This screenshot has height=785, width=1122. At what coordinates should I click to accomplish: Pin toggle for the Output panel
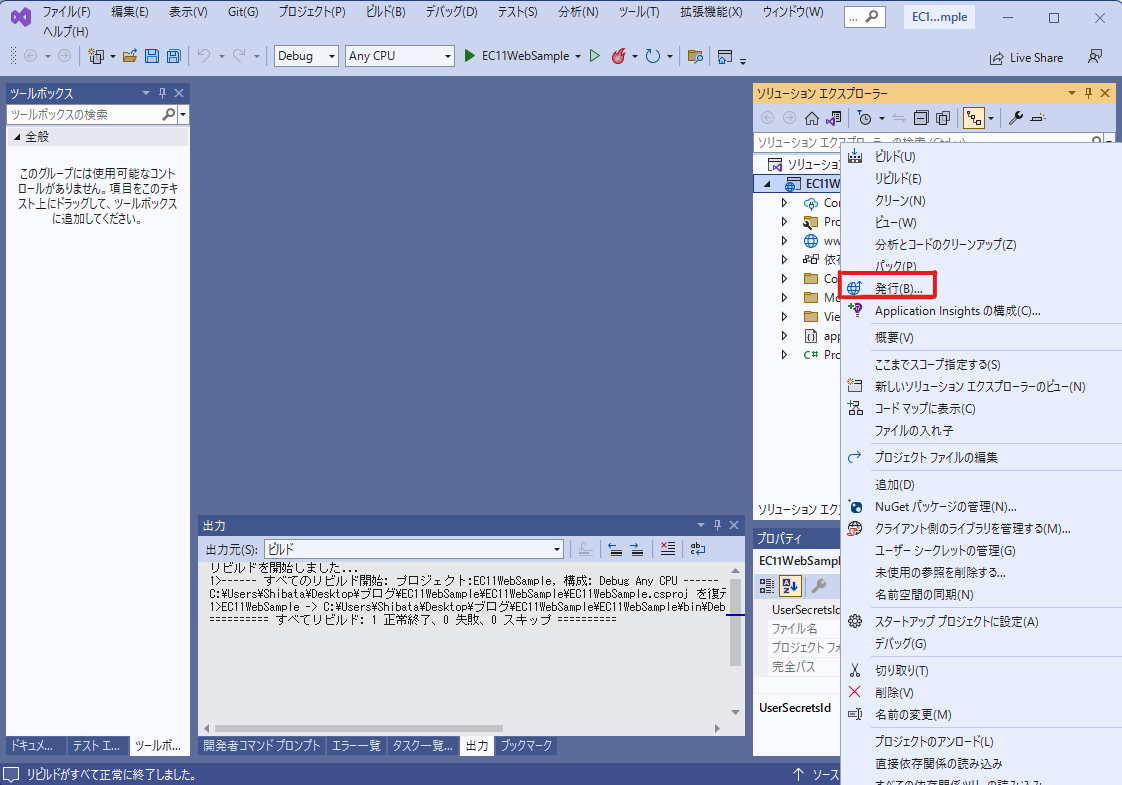tap(718, 525)
